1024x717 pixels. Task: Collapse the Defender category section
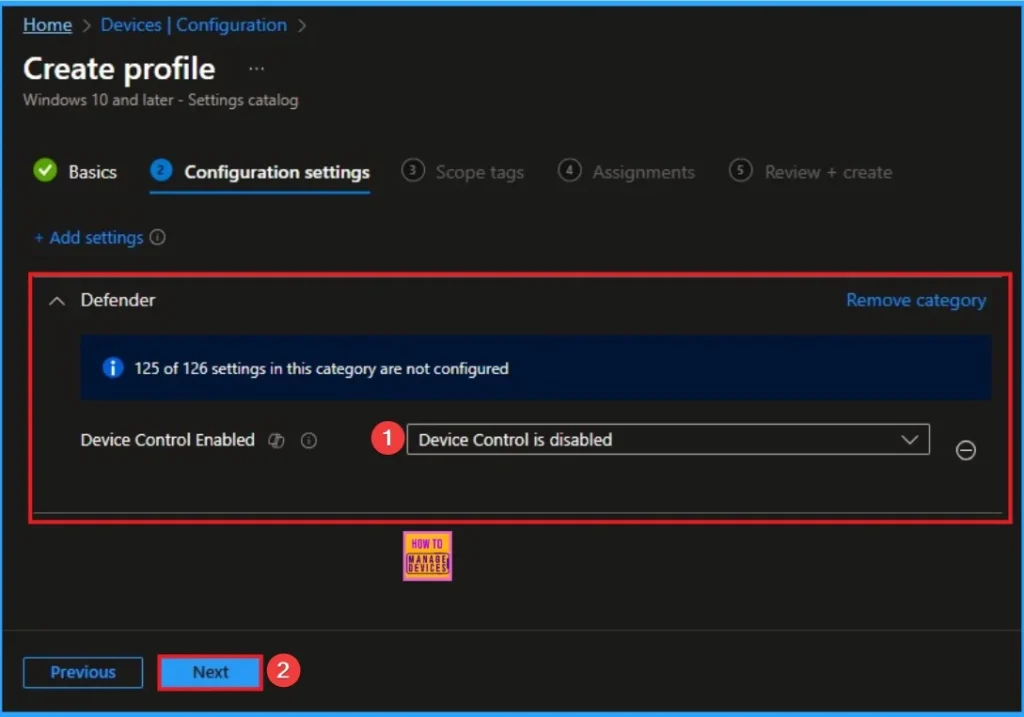[x=57, y=300]
